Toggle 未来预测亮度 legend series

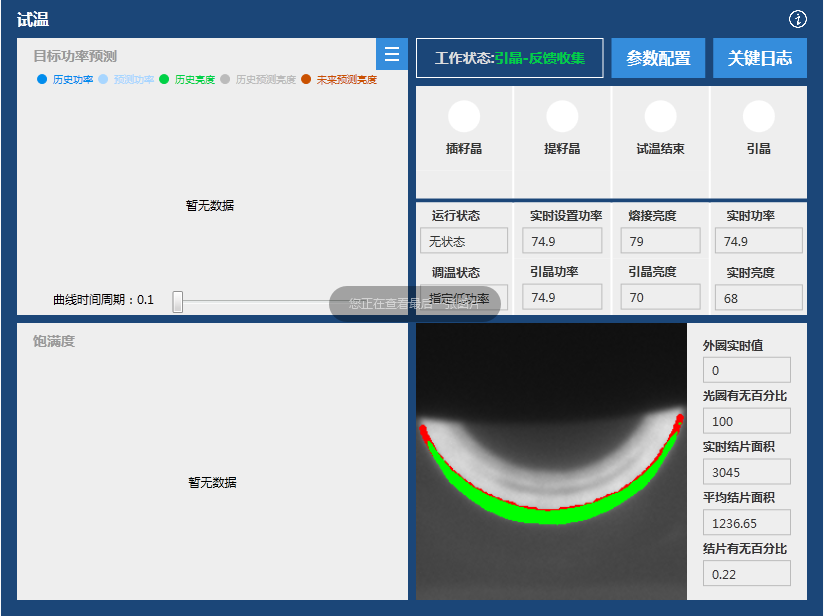(339, 79)
